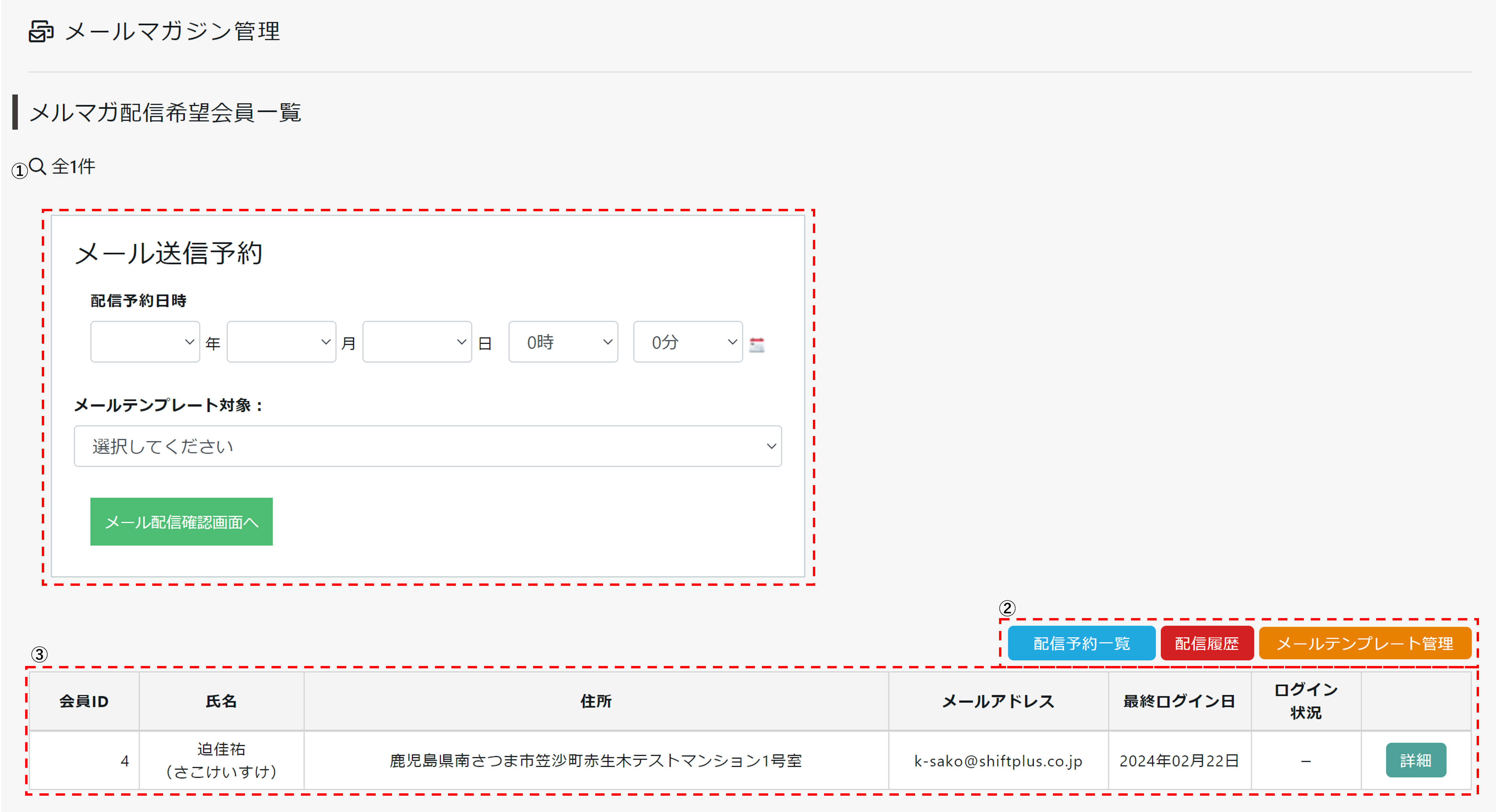Expand the month (月) dropdown
The height and width of the screenshot is (812, 1496).
[x=281, y=342]
